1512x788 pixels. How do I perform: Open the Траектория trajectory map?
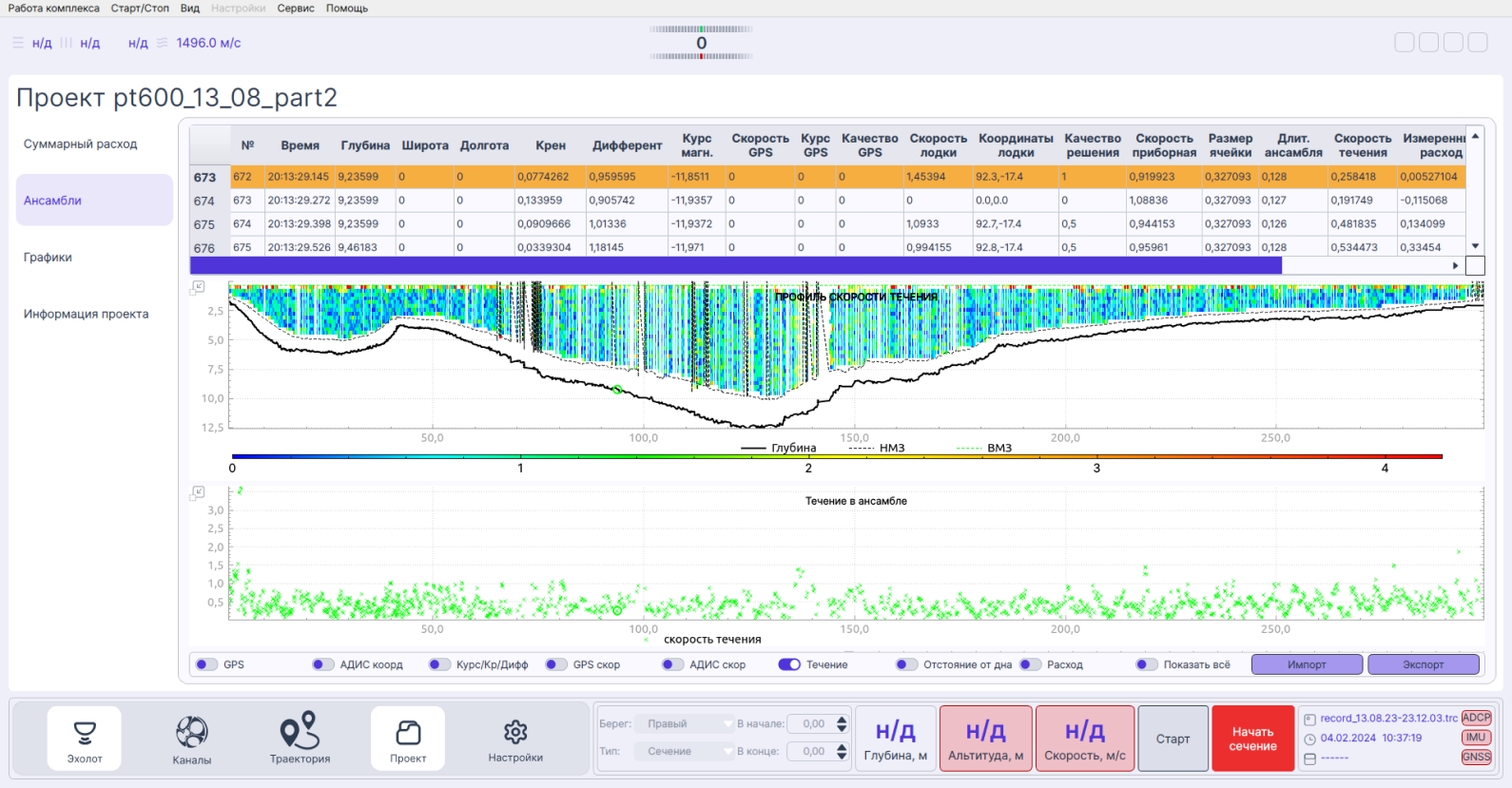[x=300, y=739]
